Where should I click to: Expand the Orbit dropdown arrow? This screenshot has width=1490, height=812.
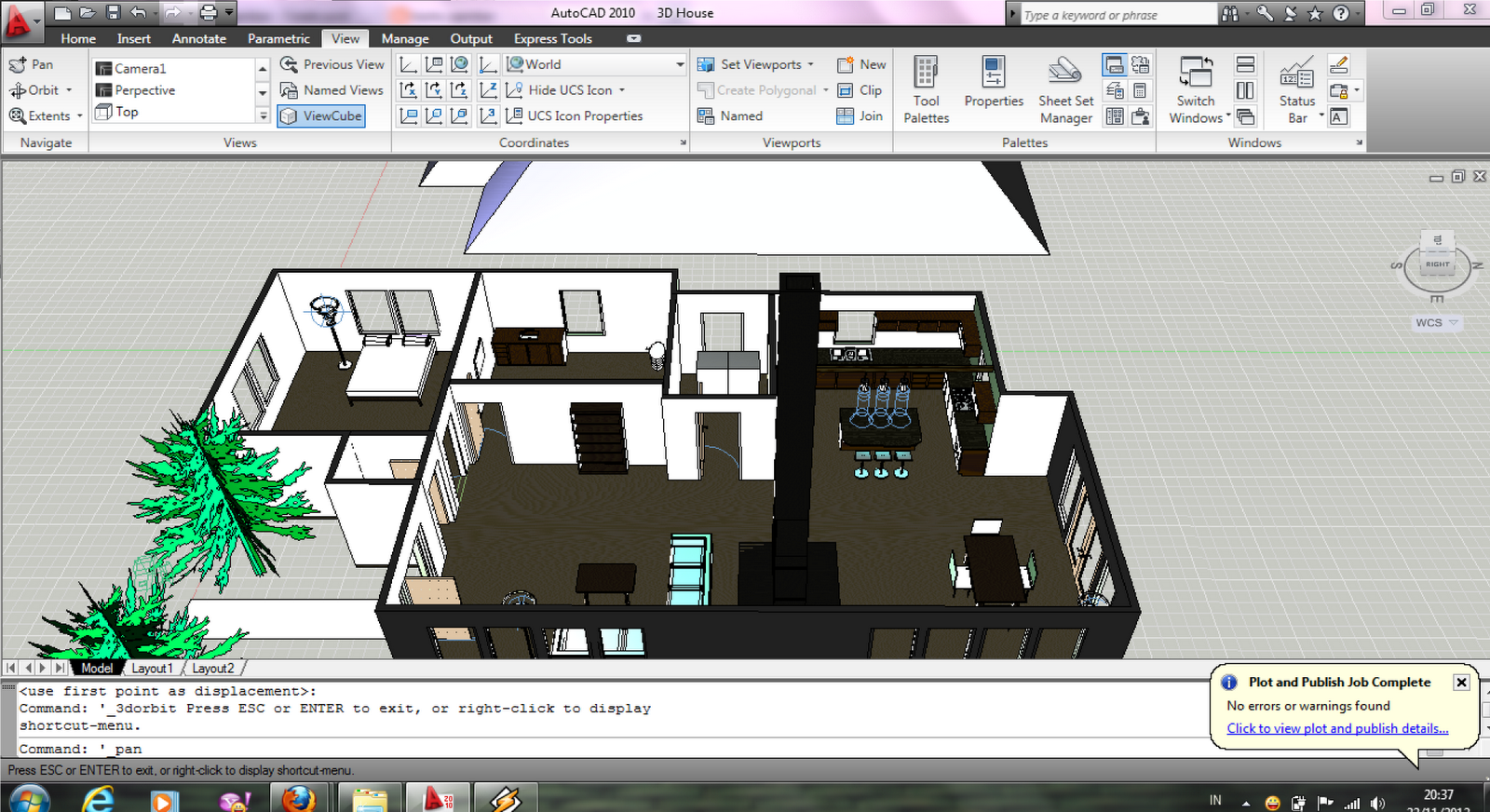(x=69, y=90)
